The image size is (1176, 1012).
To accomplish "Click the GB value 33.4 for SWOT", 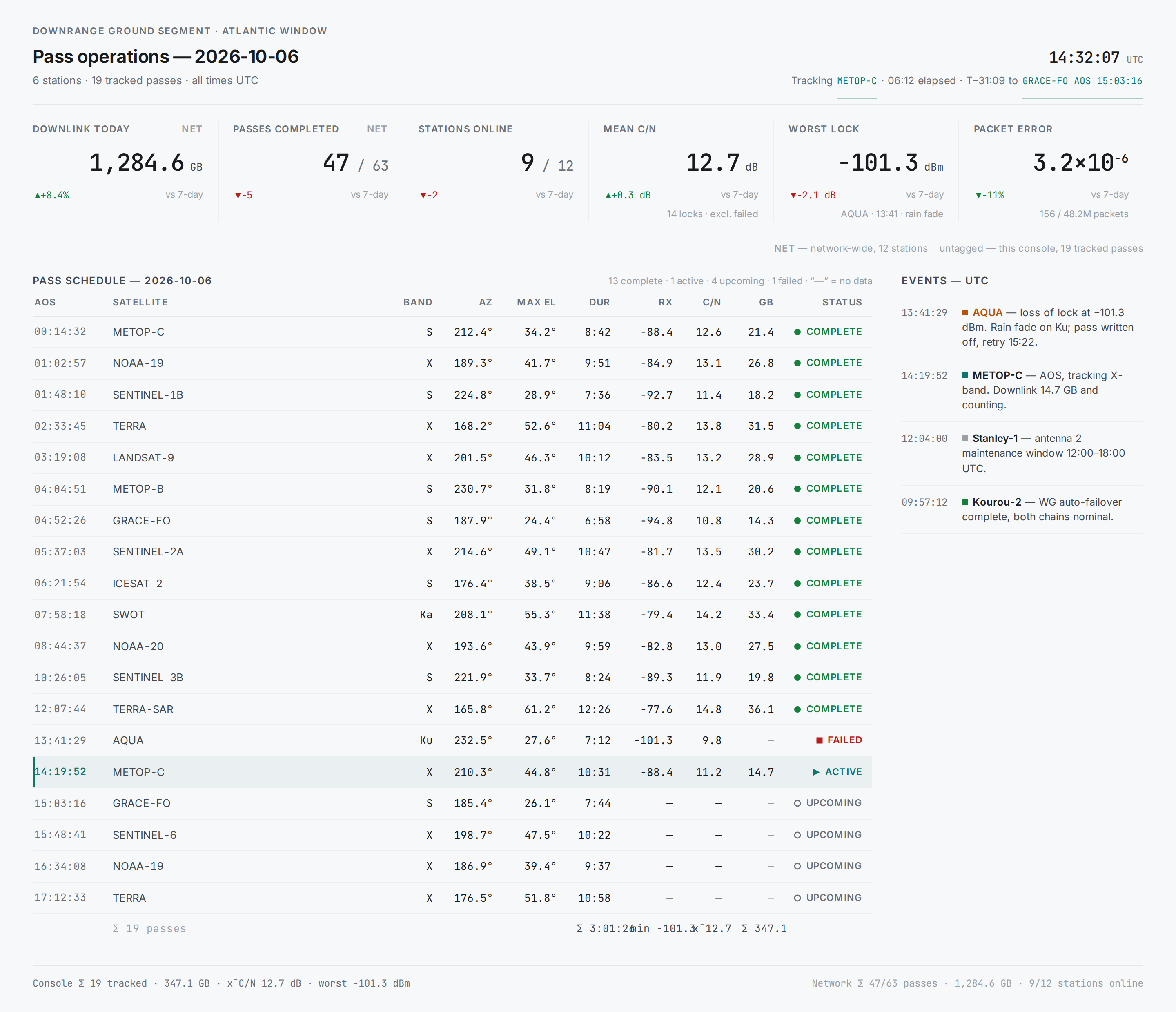I will coord(761,615).
